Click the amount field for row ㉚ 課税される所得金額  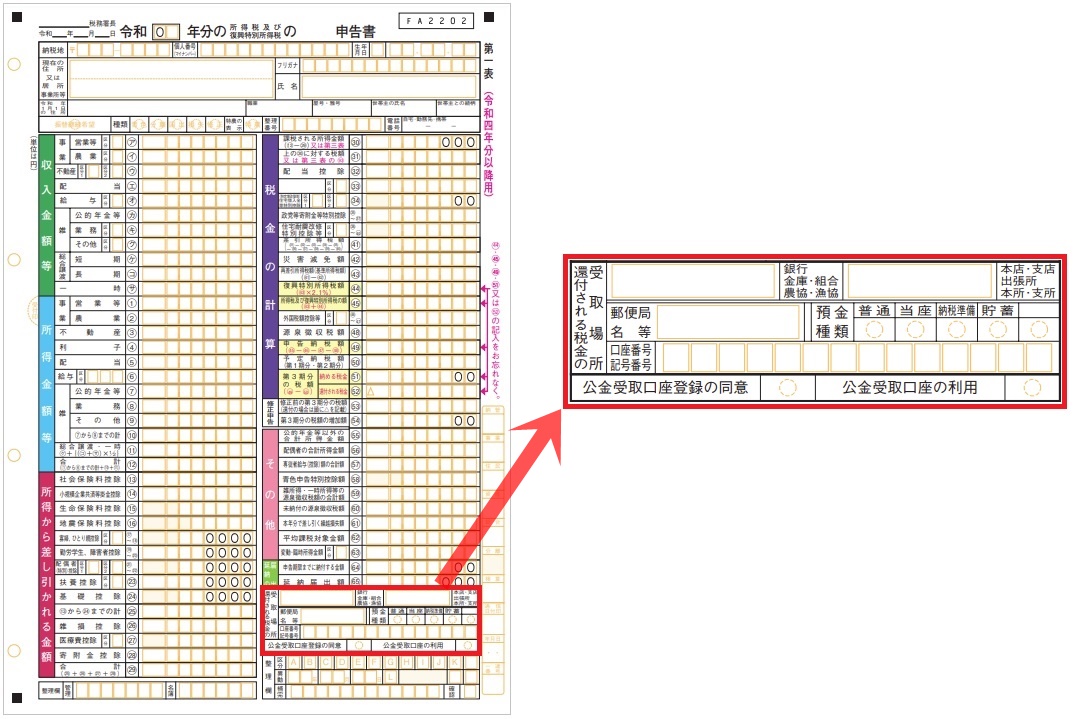(421, 142)
